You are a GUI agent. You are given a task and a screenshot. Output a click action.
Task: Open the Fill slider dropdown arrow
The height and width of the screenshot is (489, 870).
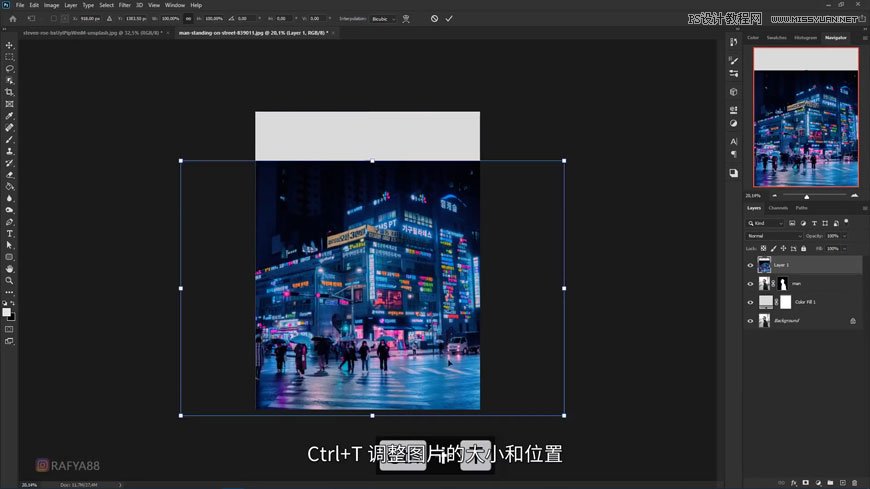pyautogui.click(x=844, y=249)
